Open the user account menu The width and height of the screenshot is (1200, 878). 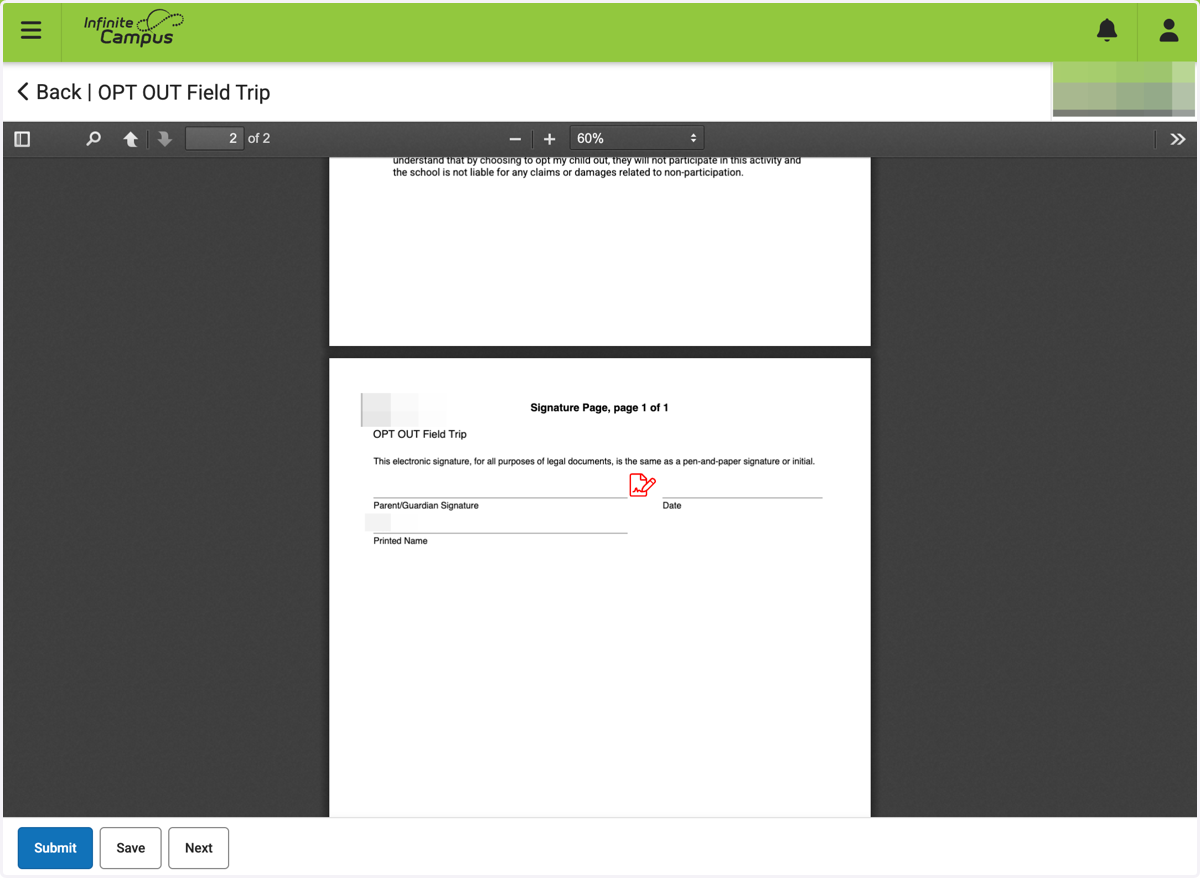[x=1169, y=30]
